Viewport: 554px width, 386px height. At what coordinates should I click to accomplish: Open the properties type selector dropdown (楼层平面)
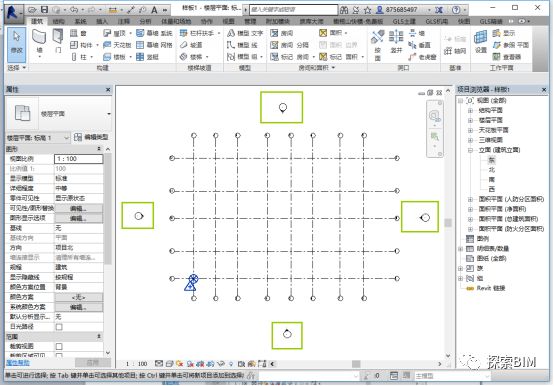point(108,114)
